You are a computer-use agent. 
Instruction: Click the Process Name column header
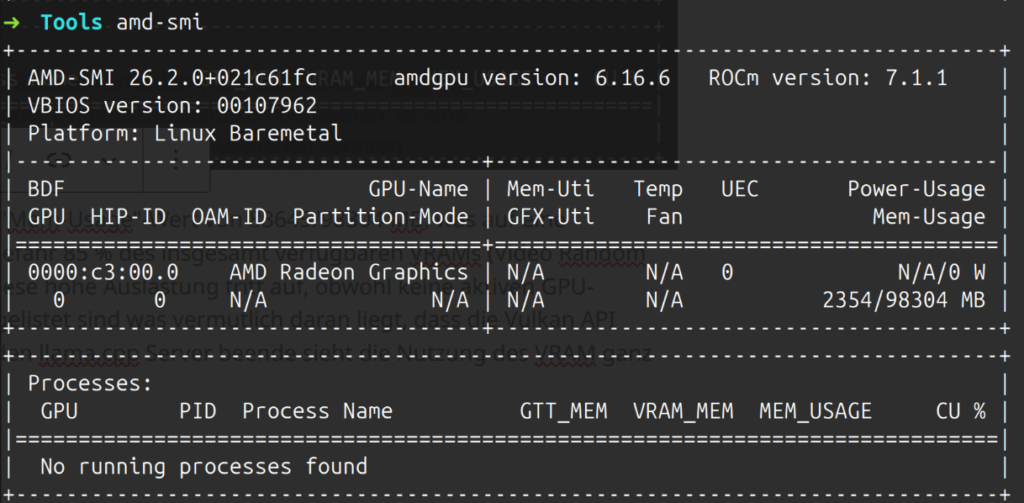click(x=317, y=411)
